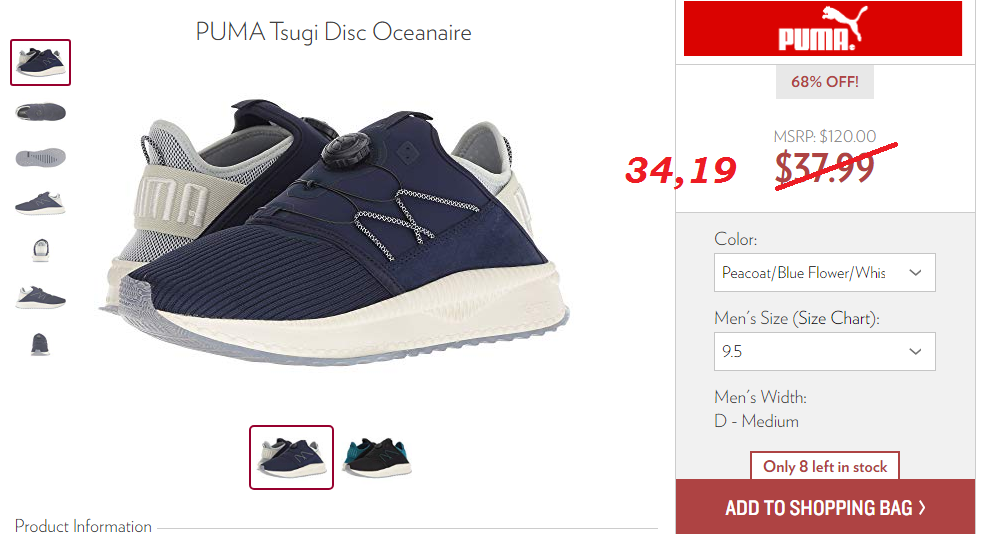Screen dimensions: 981x534
Task: Open the Color dropdown menu
Action: tap(825, 273)
